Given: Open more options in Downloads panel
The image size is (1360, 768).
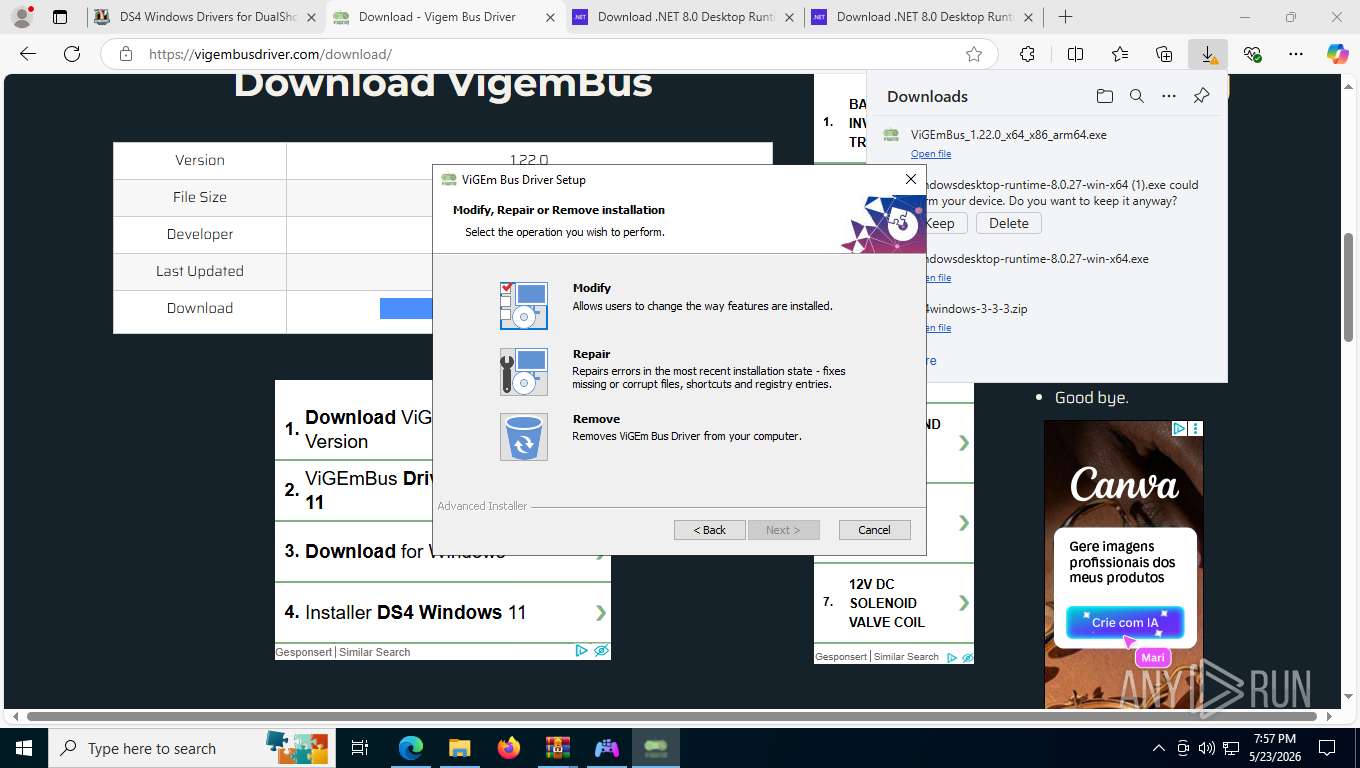Looking at the screenshot, I should click(x=1169, y=96).
